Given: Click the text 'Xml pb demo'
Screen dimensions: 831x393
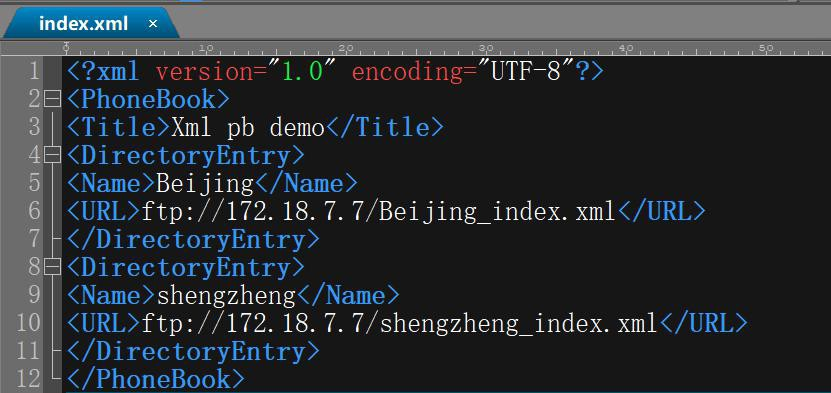Looking at the screenshot, I should [247, 127].
